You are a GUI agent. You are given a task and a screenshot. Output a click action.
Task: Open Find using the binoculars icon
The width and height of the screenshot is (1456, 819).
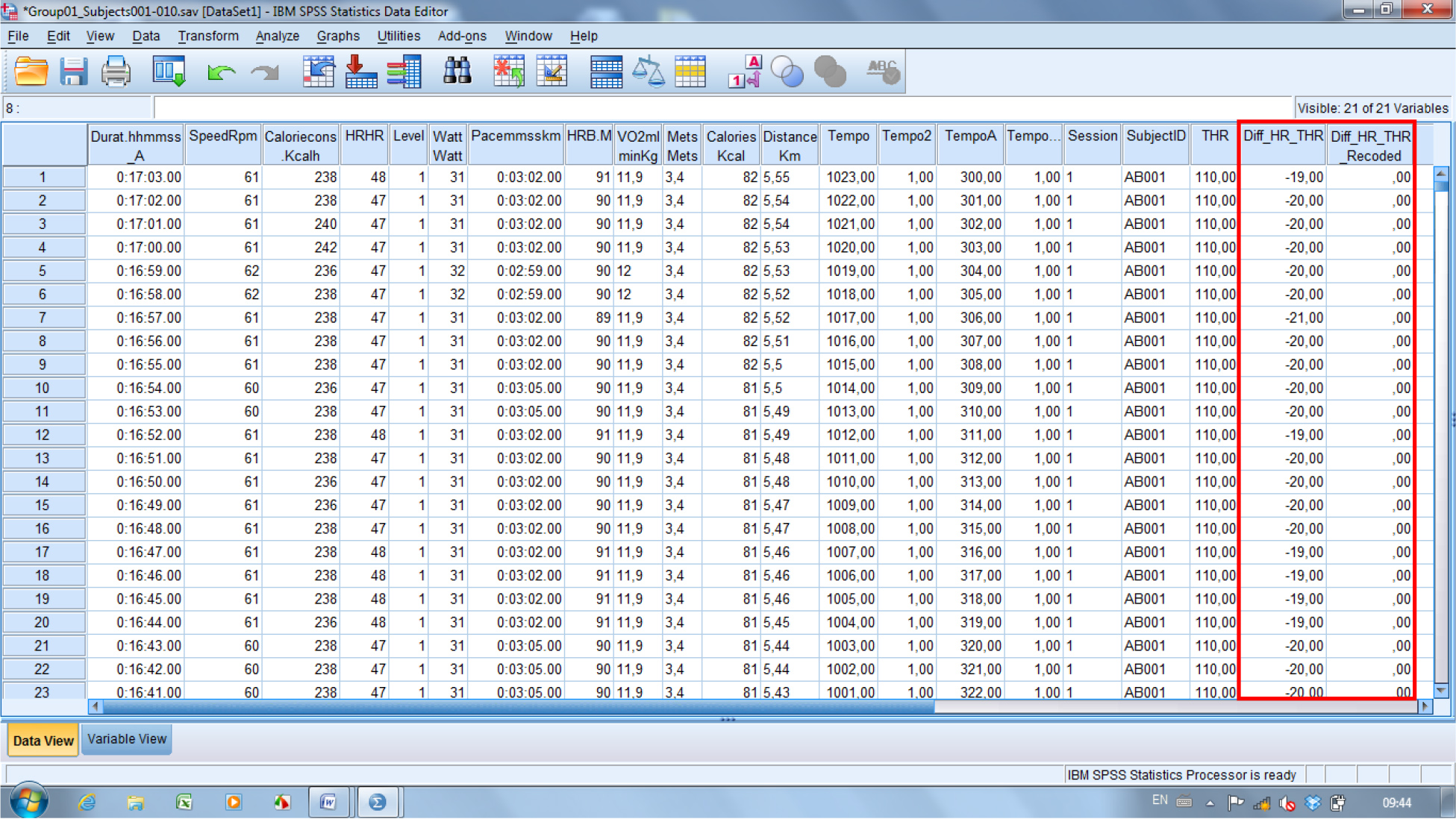point(457,72)
